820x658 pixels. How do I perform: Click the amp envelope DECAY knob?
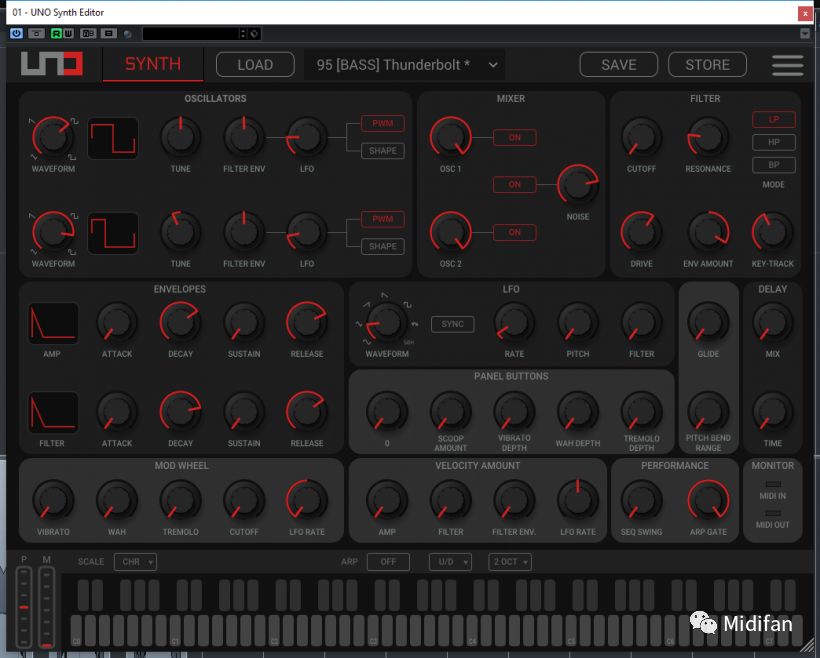coord(180,322)
